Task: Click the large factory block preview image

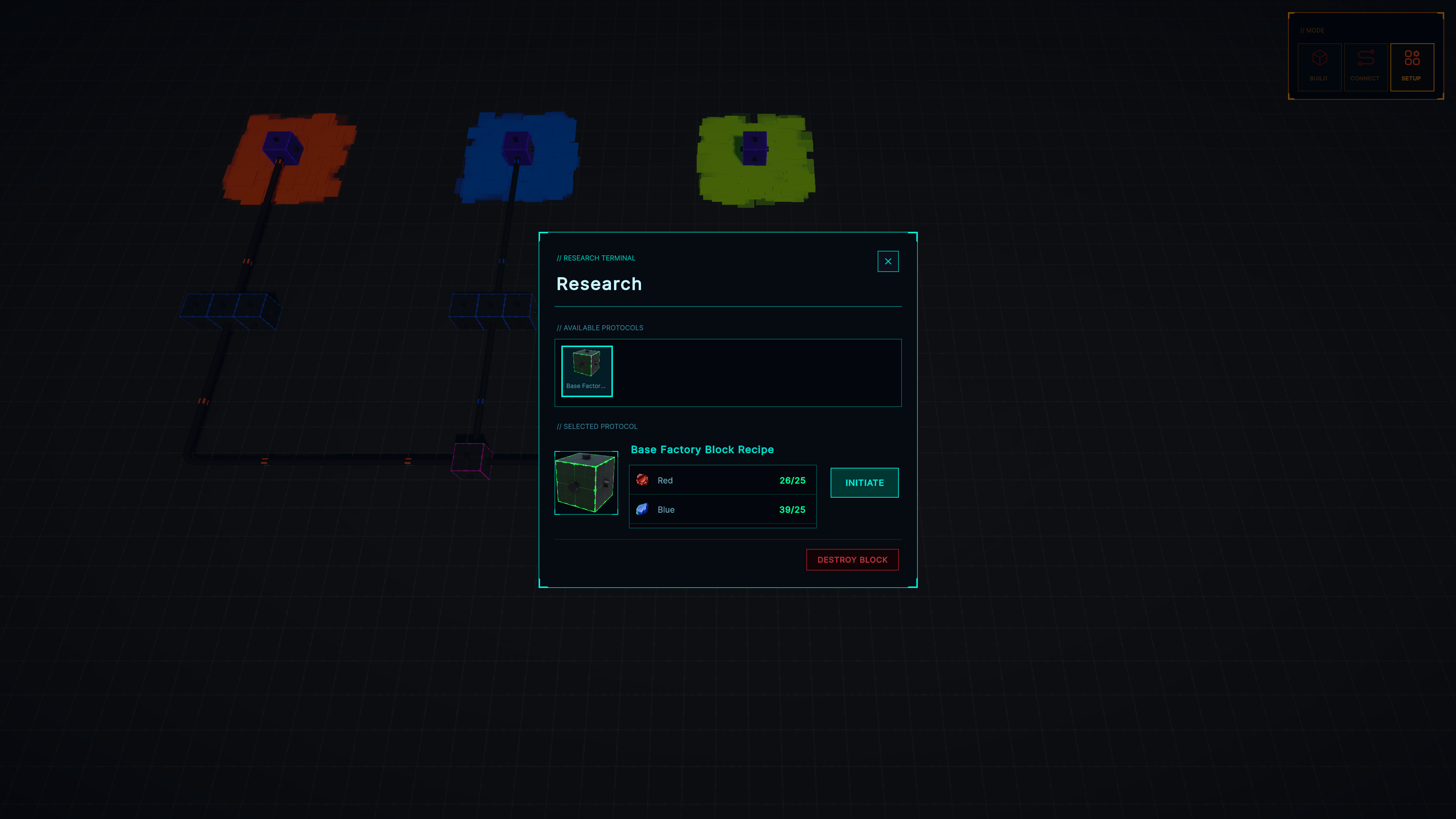Action: click(x=586, y=483)
